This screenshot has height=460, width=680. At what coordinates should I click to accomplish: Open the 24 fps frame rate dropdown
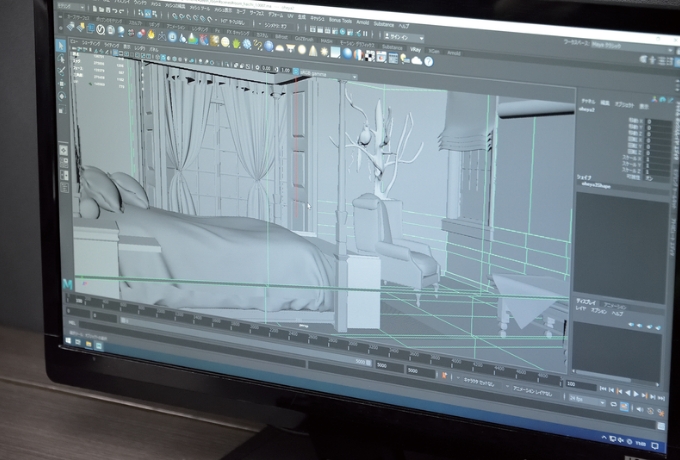click(x=587, y=400)
